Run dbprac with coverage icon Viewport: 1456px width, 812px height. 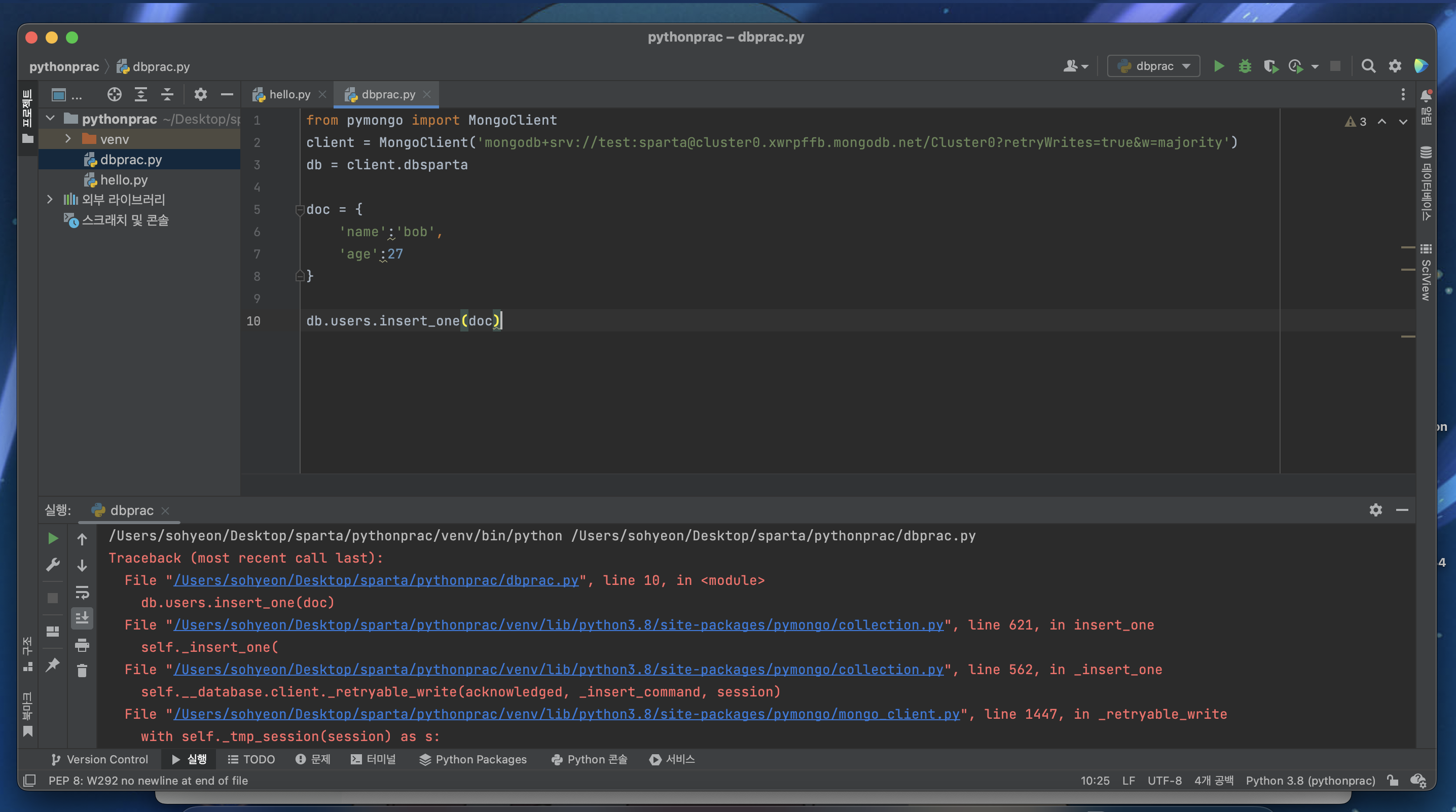point(1270,66)
